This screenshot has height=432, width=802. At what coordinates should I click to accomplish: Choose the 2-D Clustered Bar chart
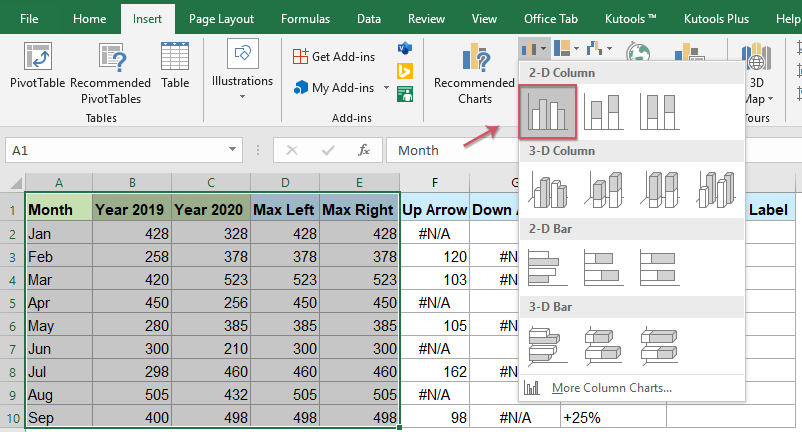coord(547,267)
